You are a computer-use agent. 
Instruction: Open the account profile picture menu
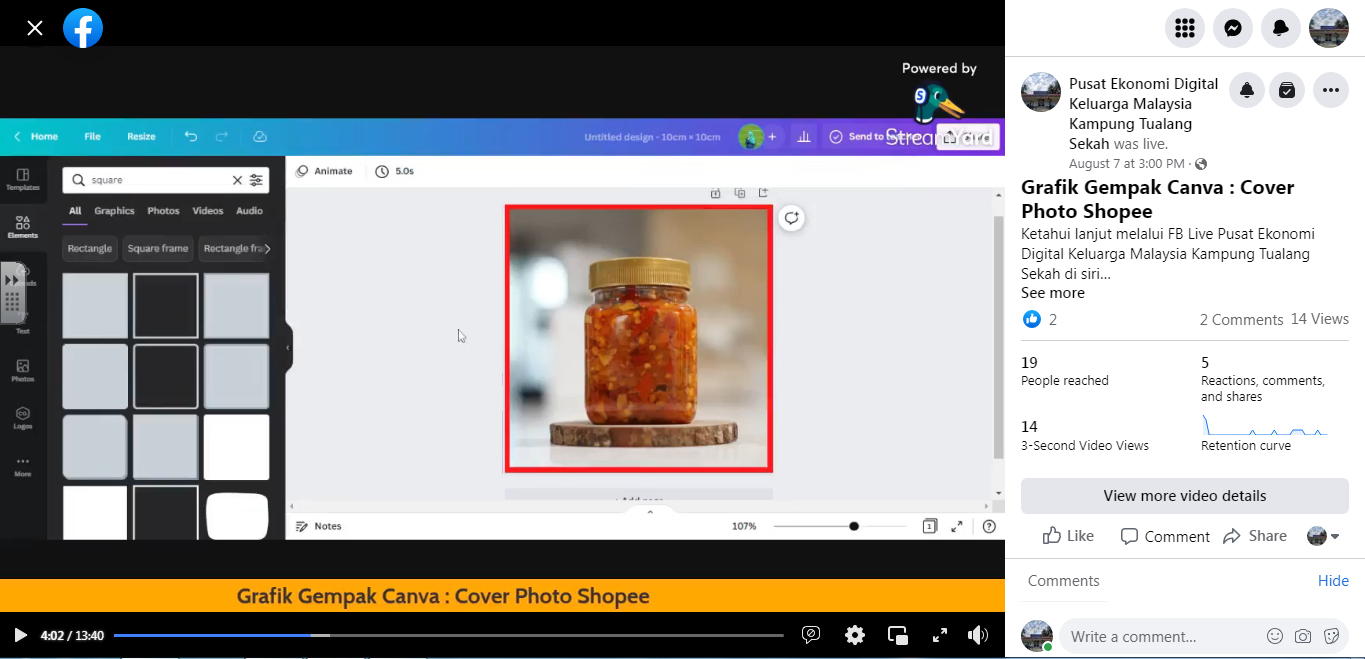click(1329, 28)
